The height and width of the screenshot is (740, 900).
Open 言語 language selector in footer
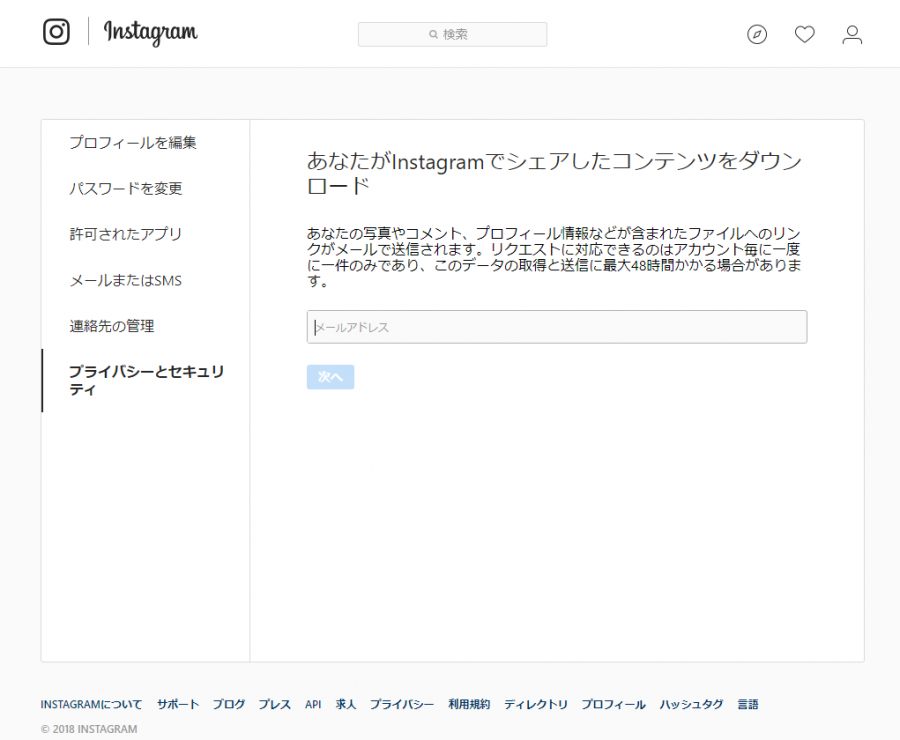[x=748, y=704]
